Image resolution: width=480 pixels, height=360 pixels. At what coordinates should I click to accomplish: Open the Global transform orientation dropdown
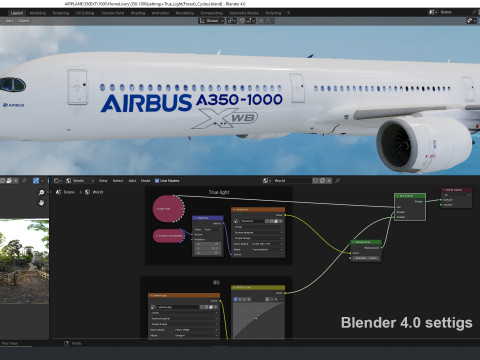pos(212,21)
